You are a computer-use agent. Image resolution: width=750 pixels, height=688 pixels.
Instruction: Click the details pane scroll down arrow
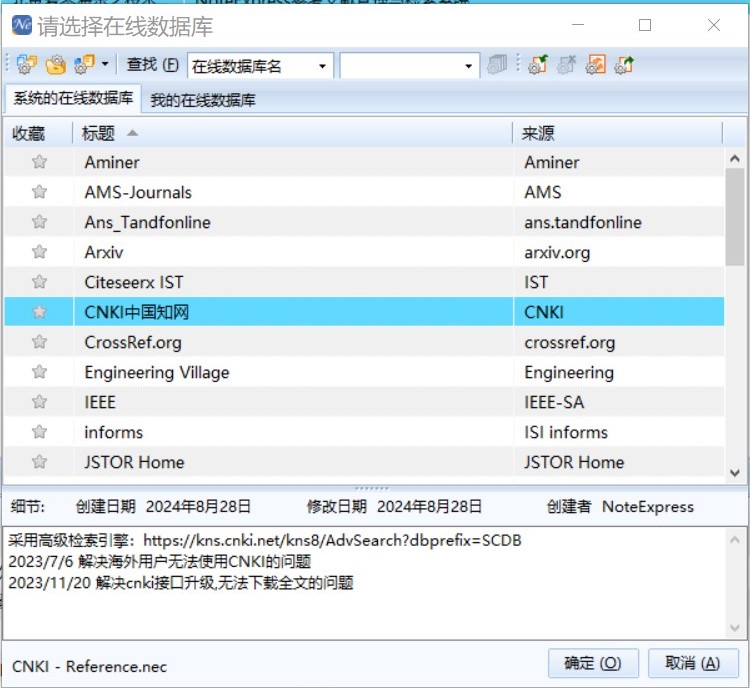tap(735, 628)
